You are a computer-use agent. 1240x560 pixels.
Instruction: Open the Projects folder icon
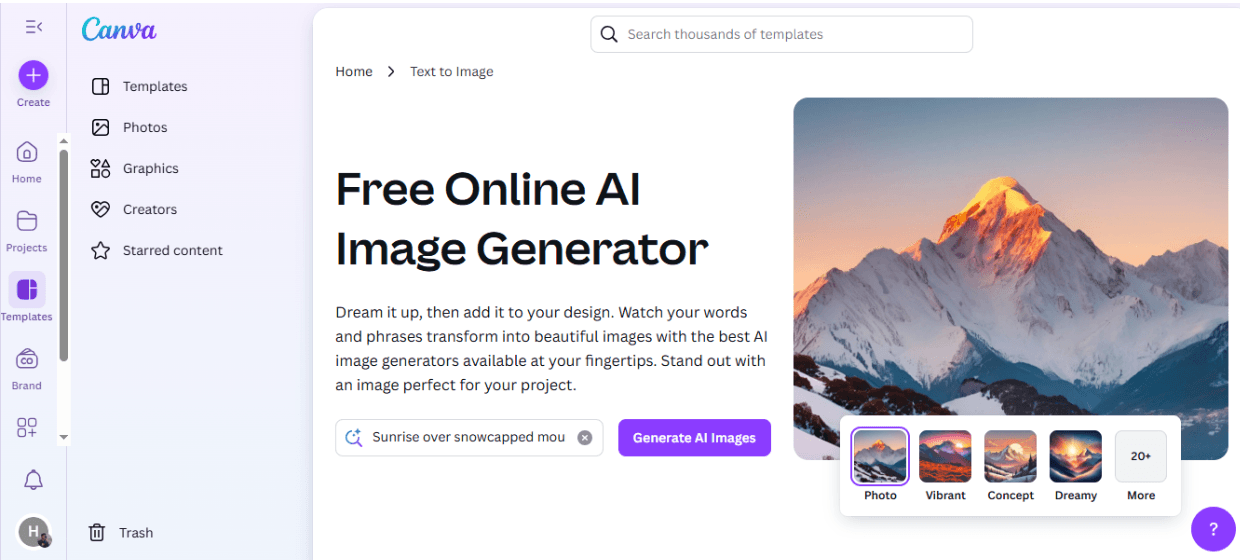click(x=27, y=221)
